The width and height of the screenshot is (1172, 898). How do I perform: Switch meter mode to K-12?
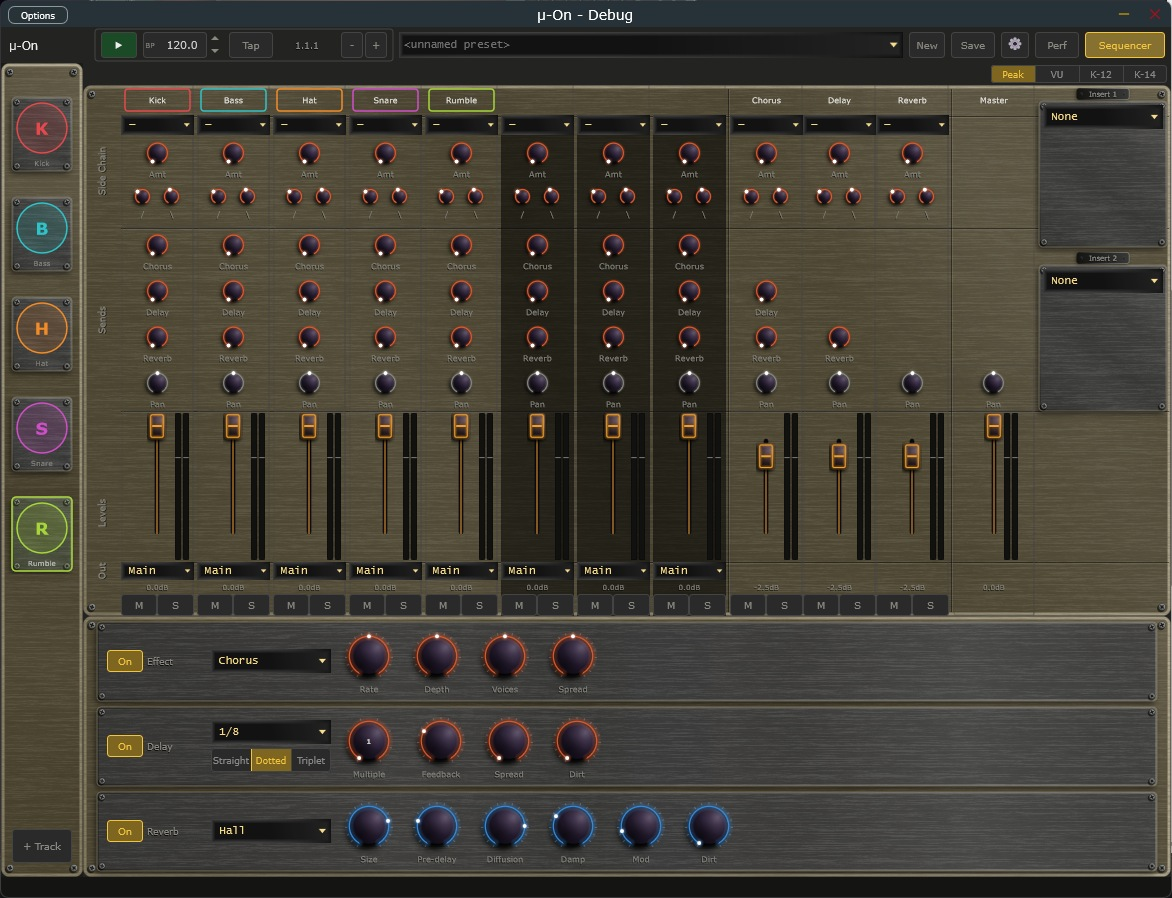pyautogui.click(x=1100, y=74)
